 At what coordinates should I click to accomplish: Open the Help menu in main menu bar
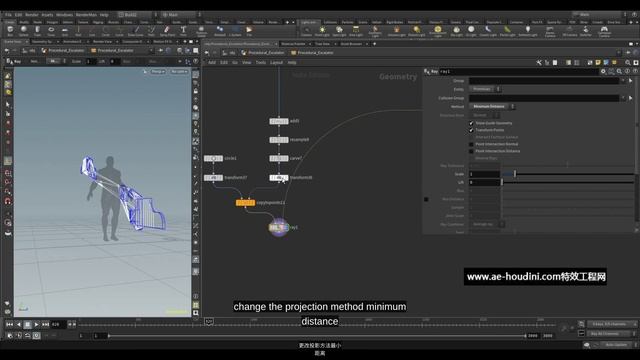click(x=104, y=15)
